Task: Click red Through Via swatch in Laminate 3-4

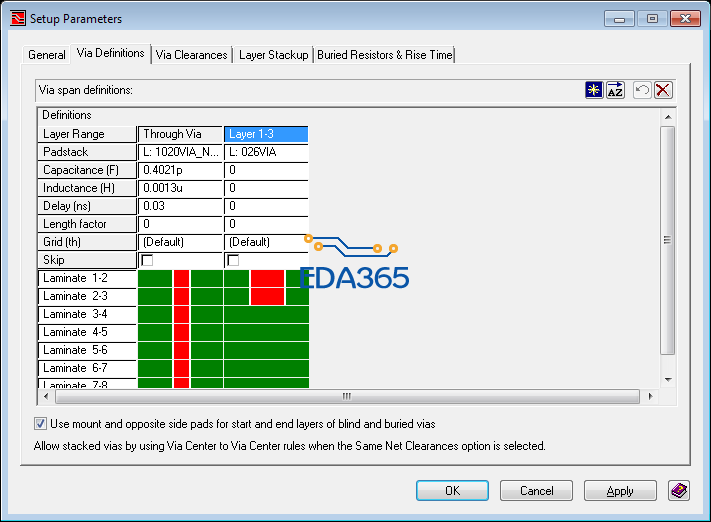Action: pyautogui.click(x=181, y=314)
